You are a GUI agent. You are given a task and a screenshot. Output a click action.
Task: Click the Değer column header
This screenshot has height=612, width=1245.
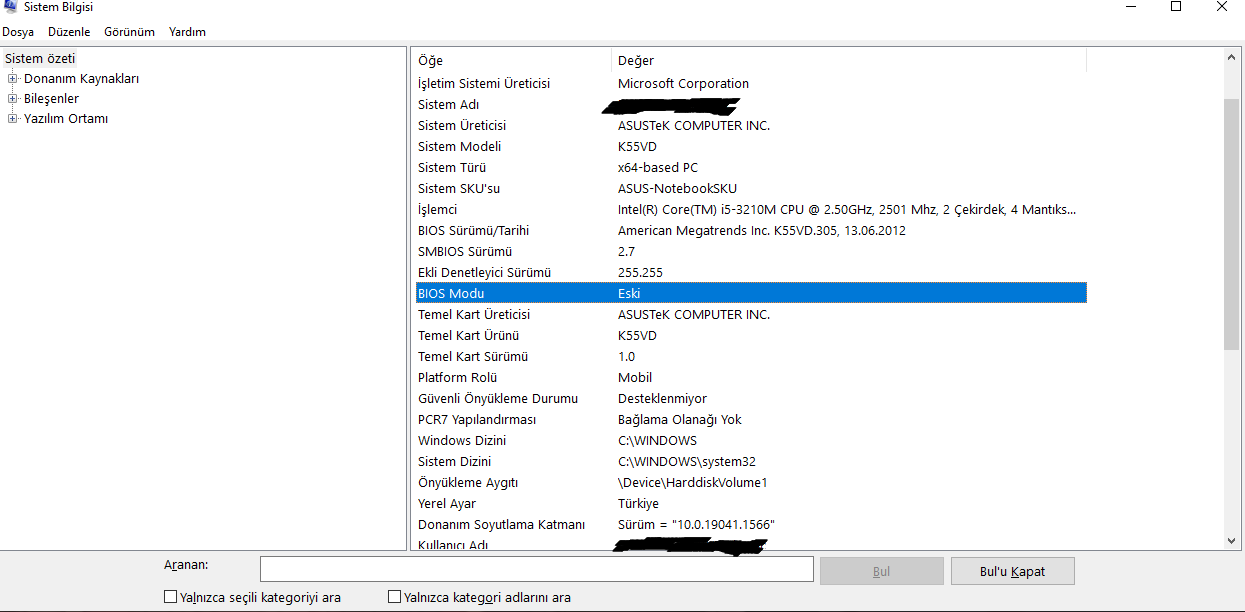(849, 61)
